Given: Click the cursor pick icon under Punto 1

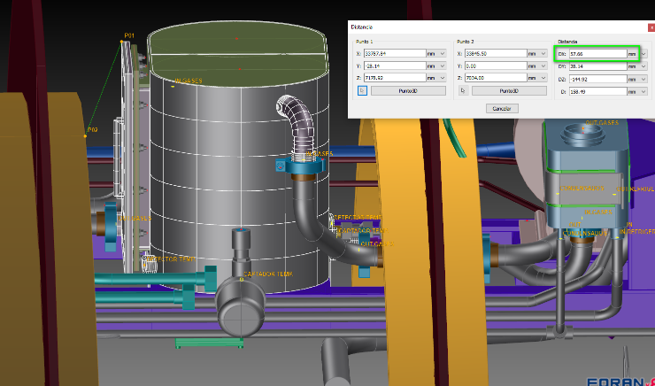Looking at the screenshot, I should click(363, 91).
